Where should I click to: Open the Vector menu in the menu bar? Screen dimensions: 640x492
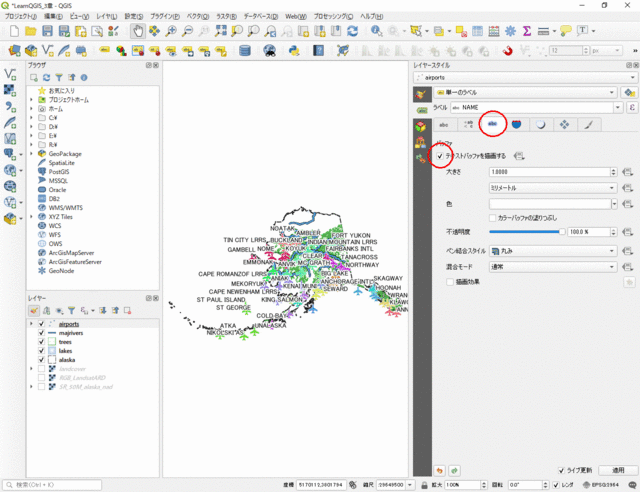pyautogui.click(x=198, y=16)
